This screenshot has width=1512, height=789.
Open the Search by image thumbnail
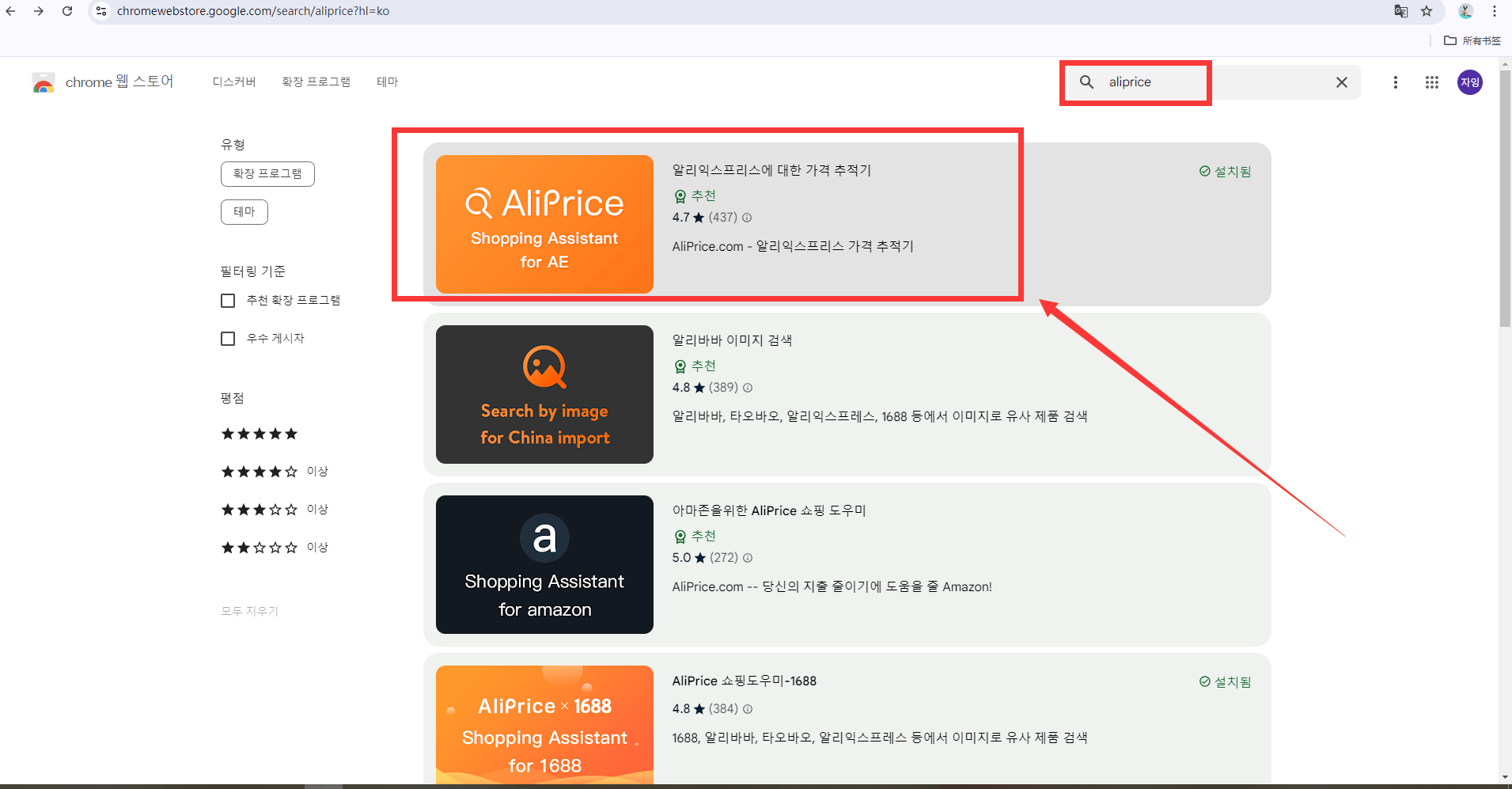coord(544,394)
